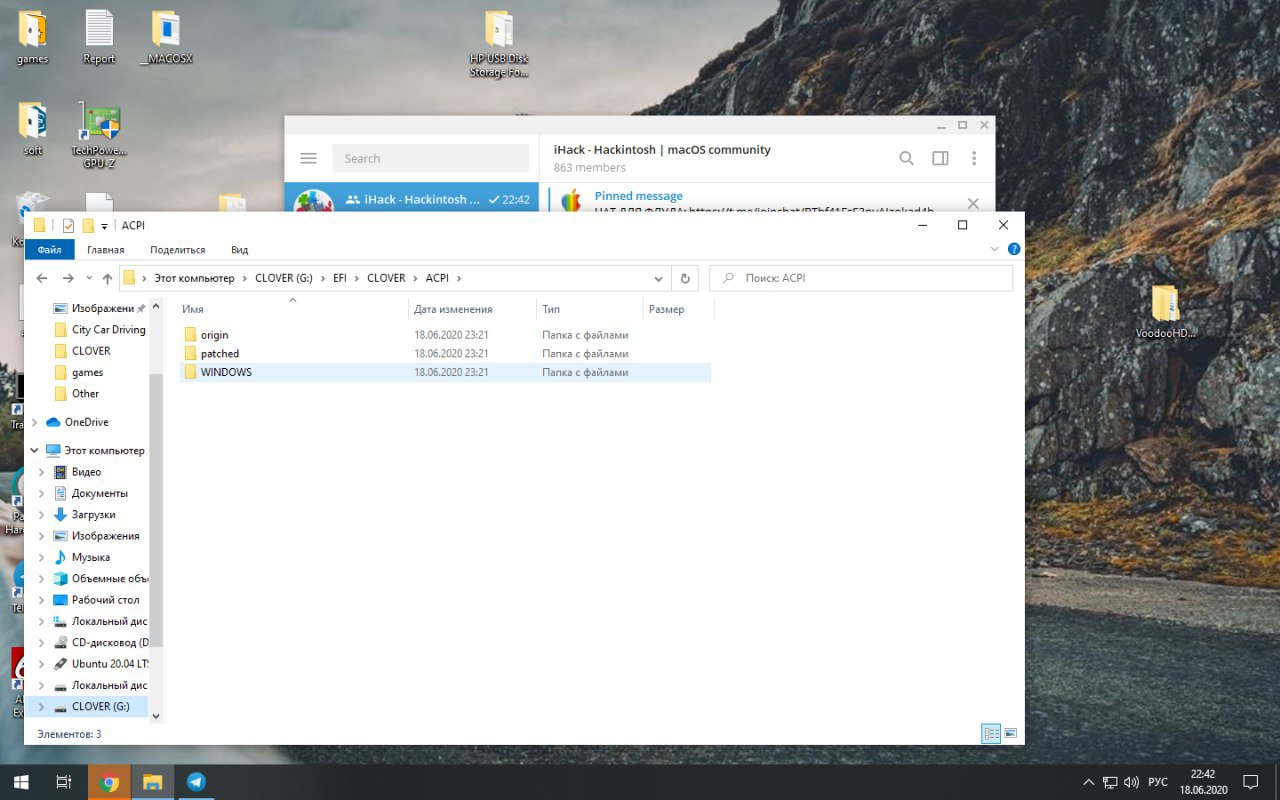Select the Other folder in navigation pane
The image size is (1280, 800).
tap(85, 393)
